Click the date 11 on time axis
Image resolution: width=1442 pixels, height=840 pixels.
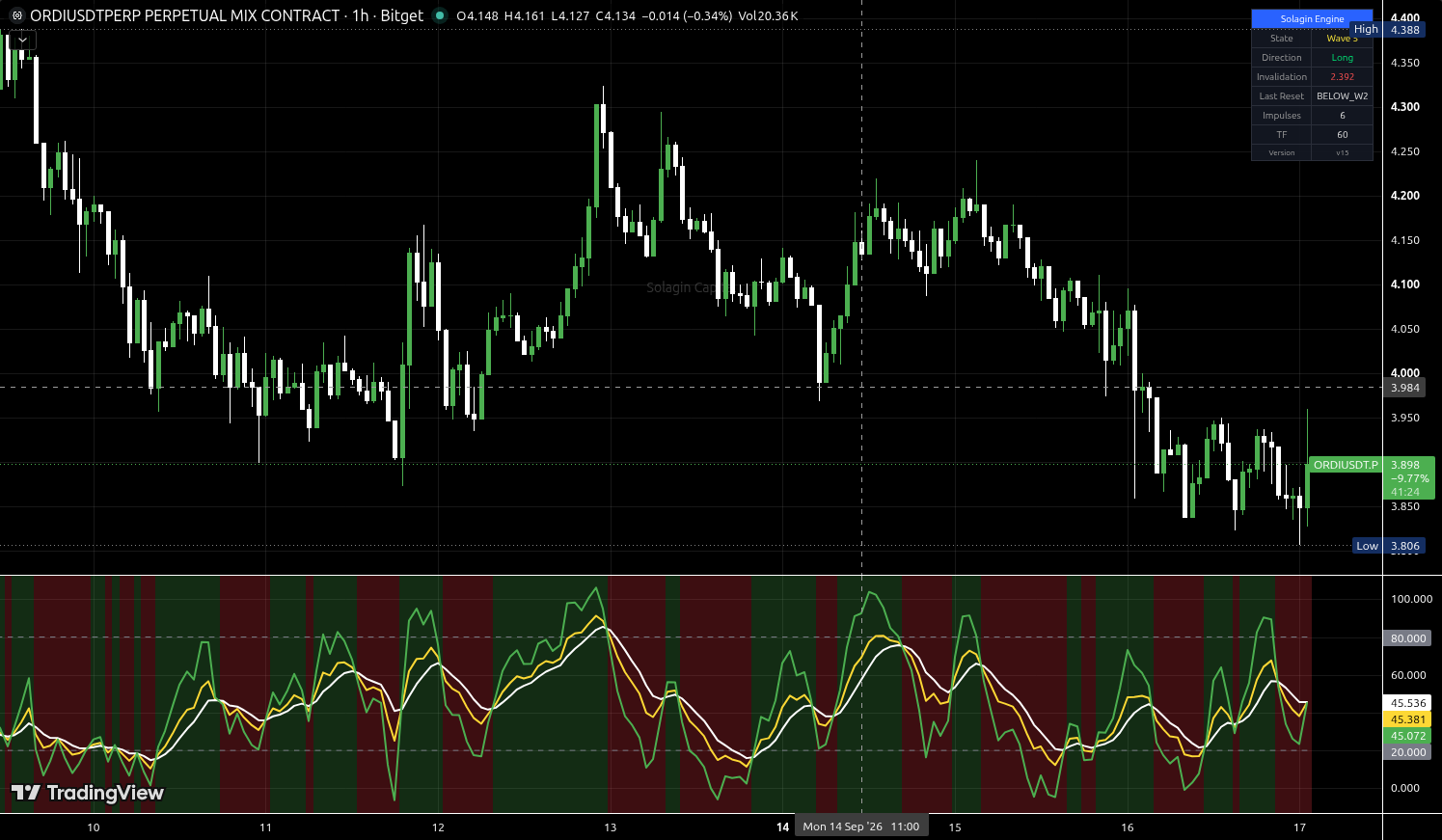pos(265,827)
